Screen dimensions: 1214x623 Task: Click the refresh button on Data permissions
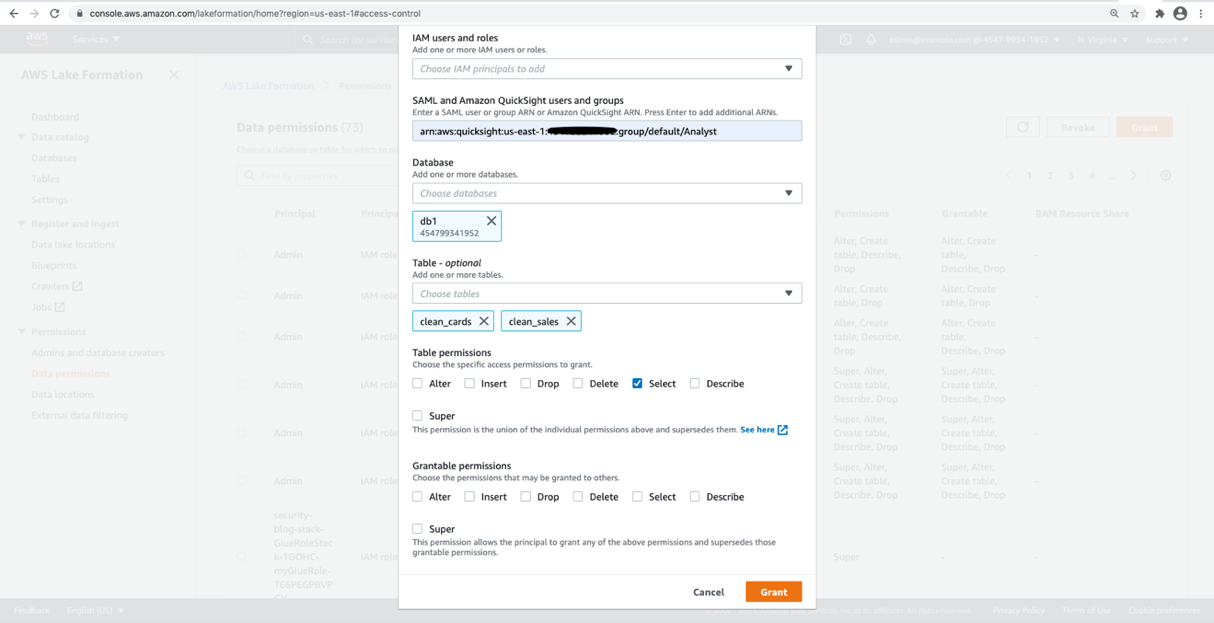[x=1022, y=127]
